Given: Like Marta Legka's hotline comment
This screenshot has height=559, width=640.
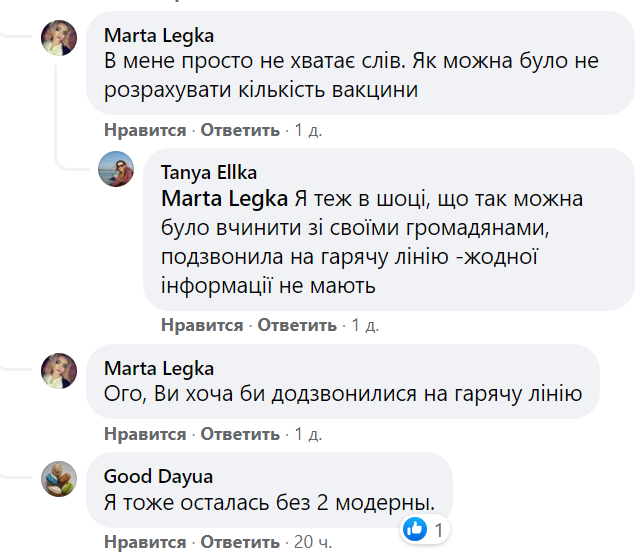Looking at the screenshot, I should tap(145, 434).
